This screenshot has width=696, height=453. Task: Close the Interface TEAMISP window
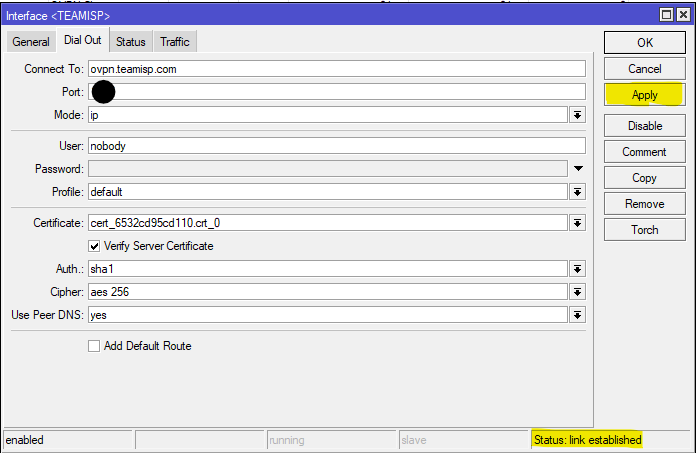(684, 15)
